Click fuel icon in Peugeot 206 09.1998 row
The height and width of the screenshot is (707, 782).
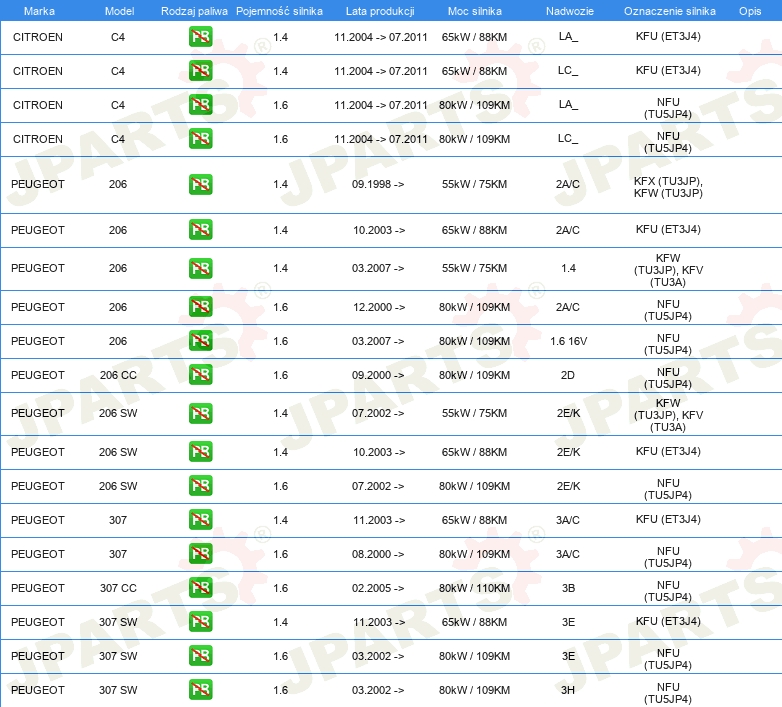[200, 184]
